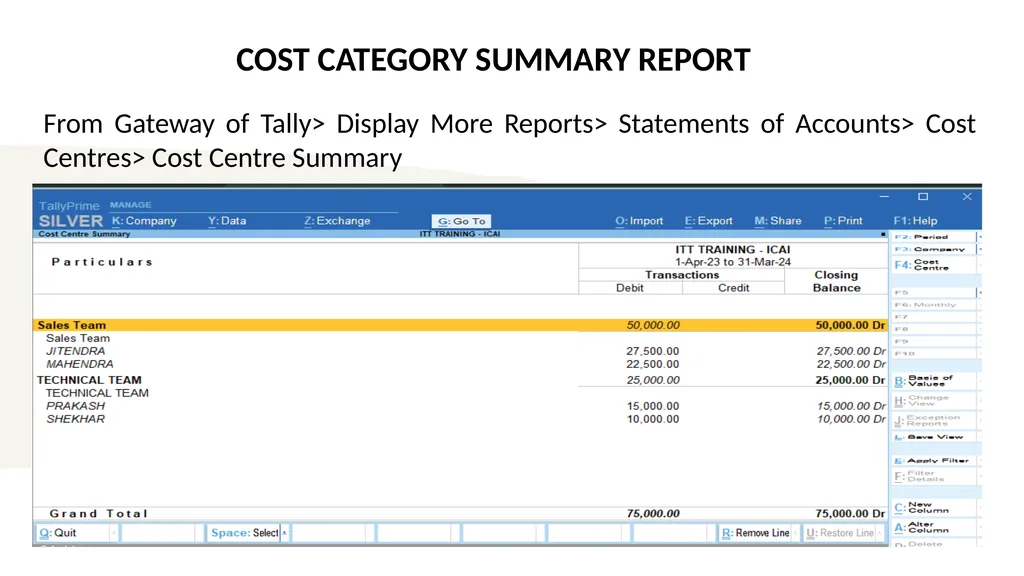Select the bold TECHNICAL TEAM category row
Image resolution: width=1024 pixels, height=576 pixels.
point(460,379)
